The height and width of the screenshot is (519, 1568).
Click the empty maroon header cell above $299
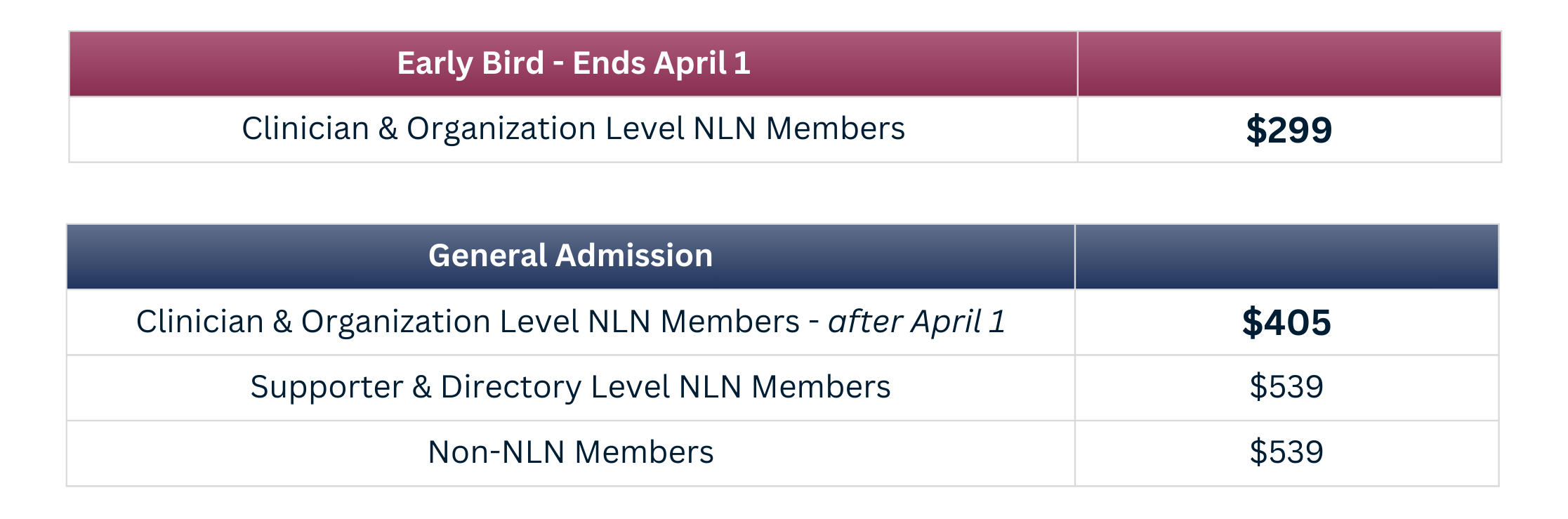pos(1289,63)
